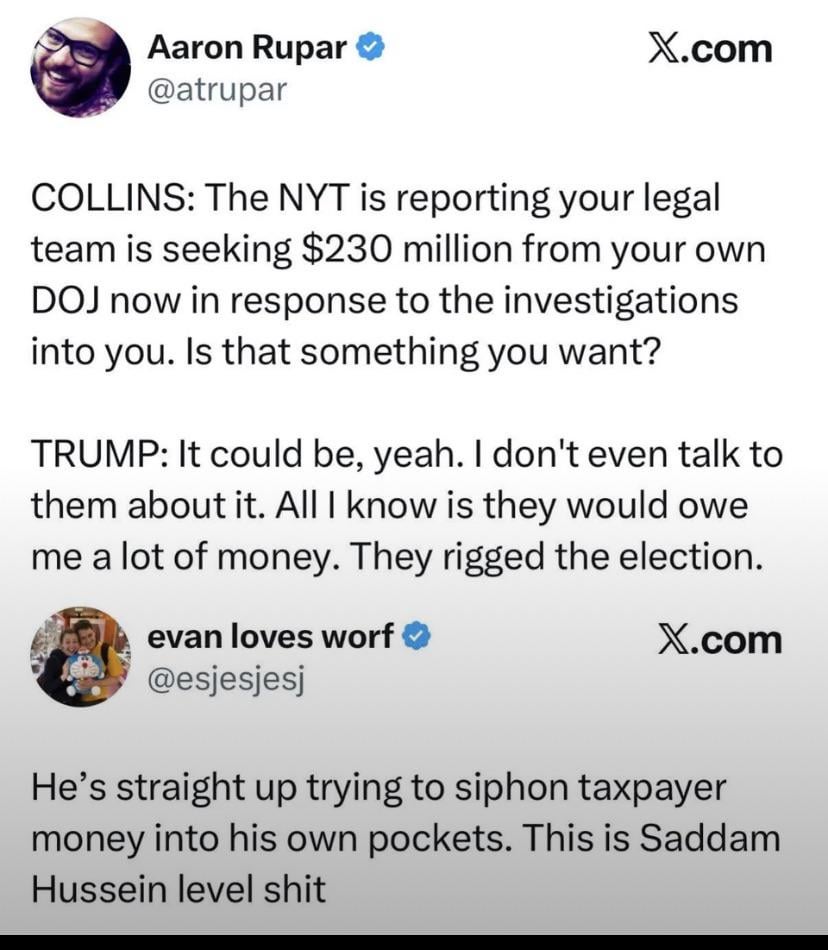Screen dimensions: 828x950
Task: Click the @atrupar handle
Action: point(217,90)
